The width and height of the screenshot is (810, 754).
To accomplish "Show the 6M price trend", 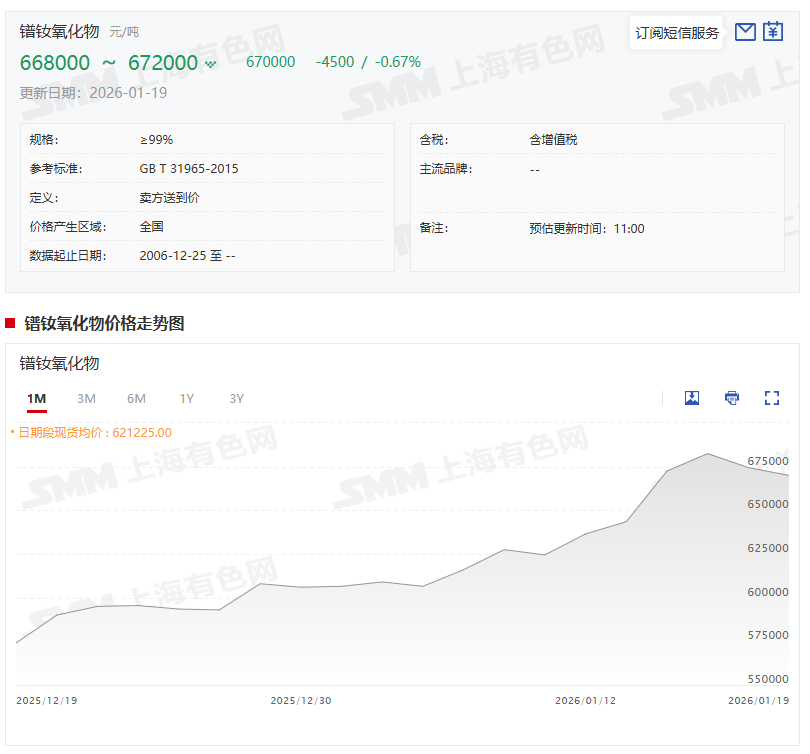I will [x=136, y=399].
